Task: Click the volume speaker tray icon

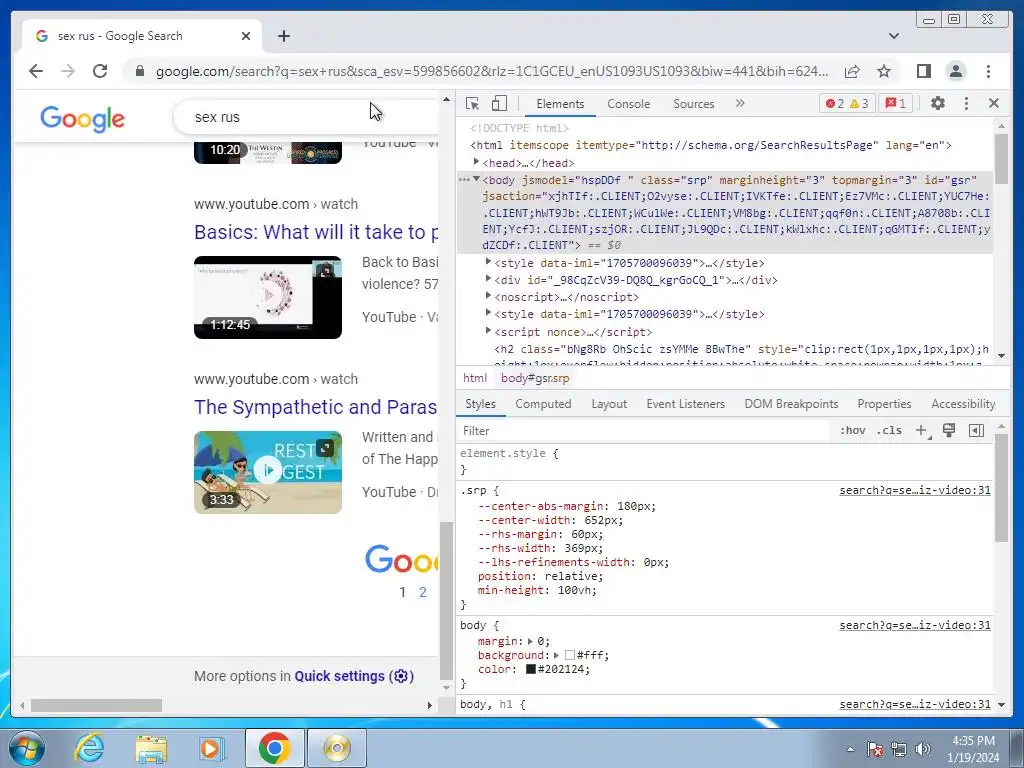Action: [x=922, y=749]
